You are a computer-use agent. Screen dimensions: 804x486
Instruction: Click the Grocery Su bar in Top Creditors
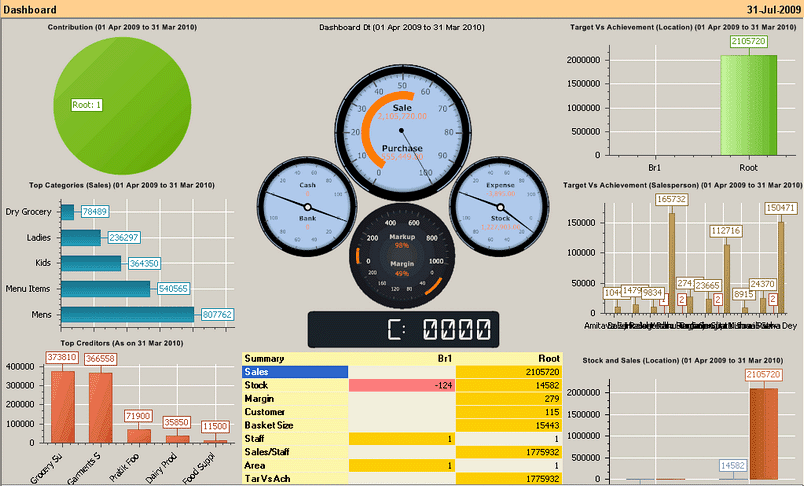(x=62, y=406)
